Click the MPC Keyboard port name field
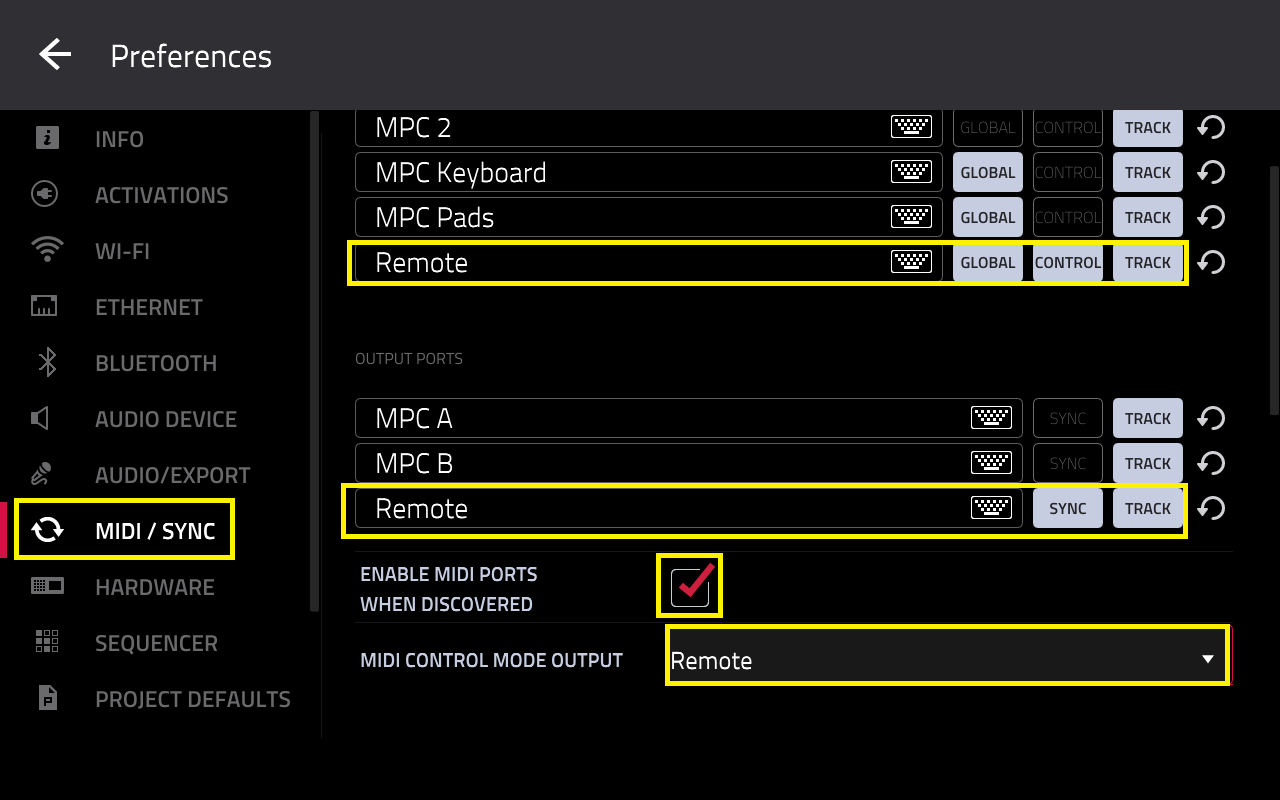The image size is (1280, 800). (649, 172)
